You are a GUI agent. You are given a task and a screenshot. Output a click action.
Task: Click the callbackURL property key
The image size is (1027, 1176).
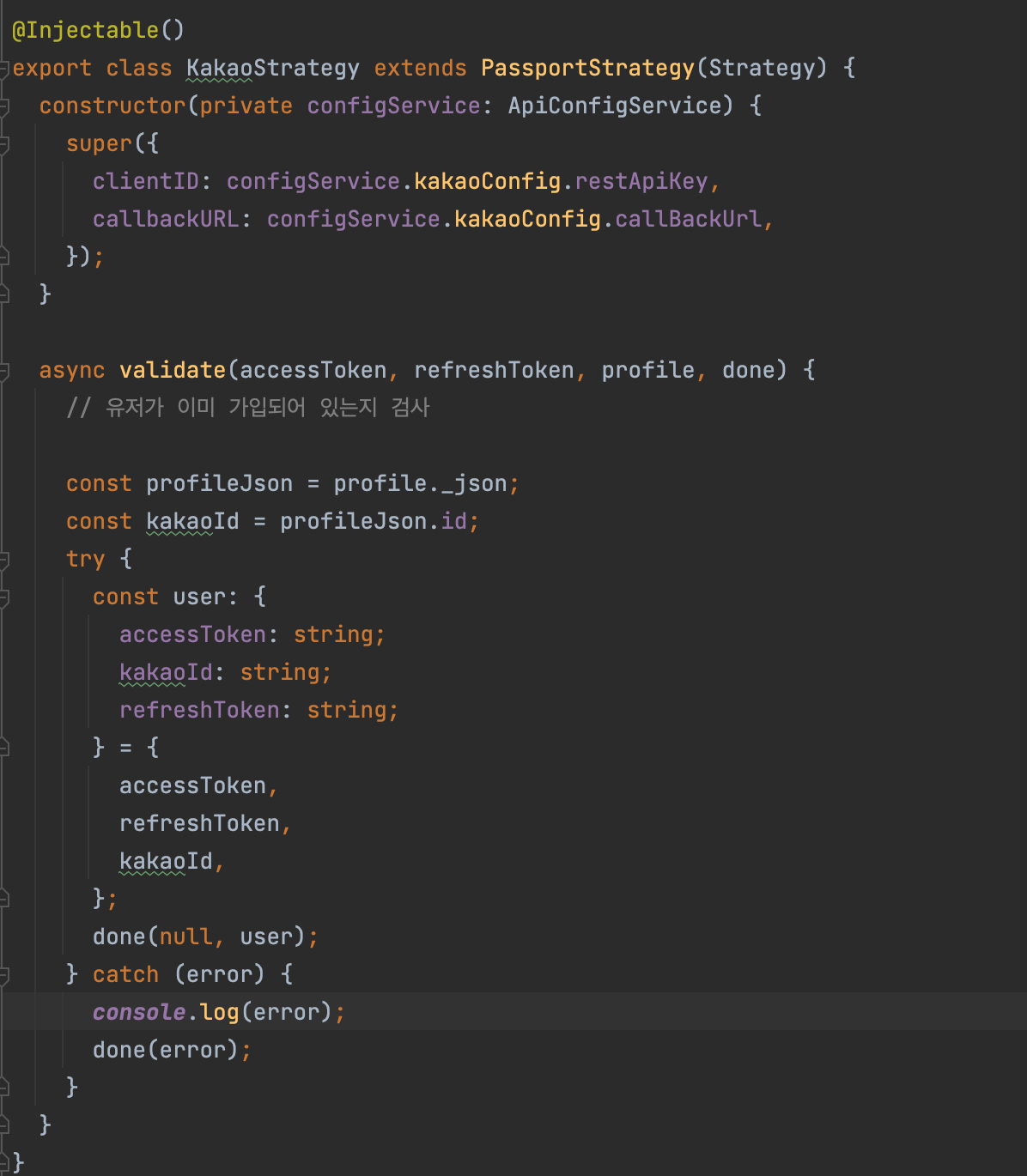(166, 219)
